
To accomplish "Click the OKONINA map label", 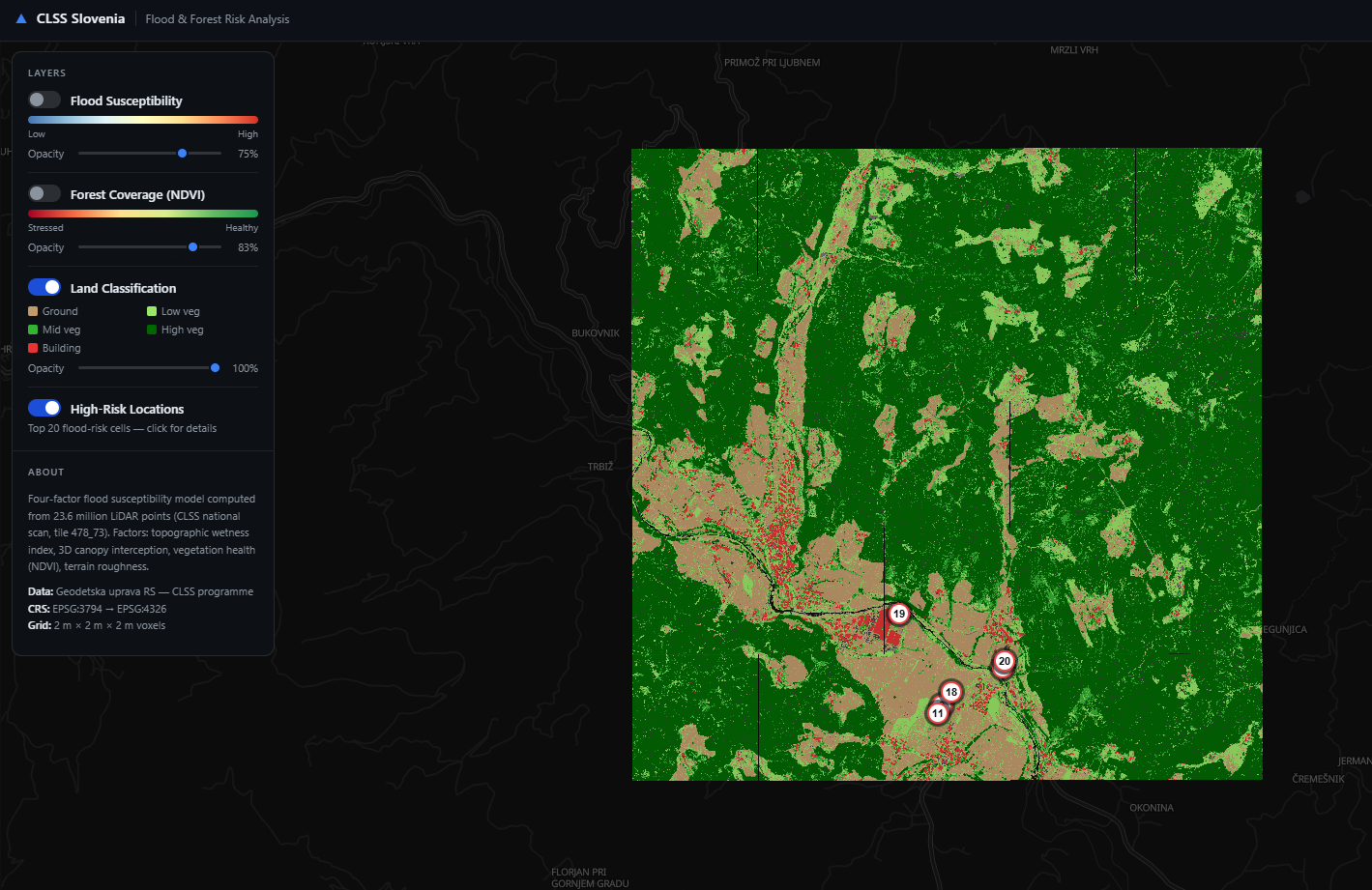I will (x=1152, y=808).
